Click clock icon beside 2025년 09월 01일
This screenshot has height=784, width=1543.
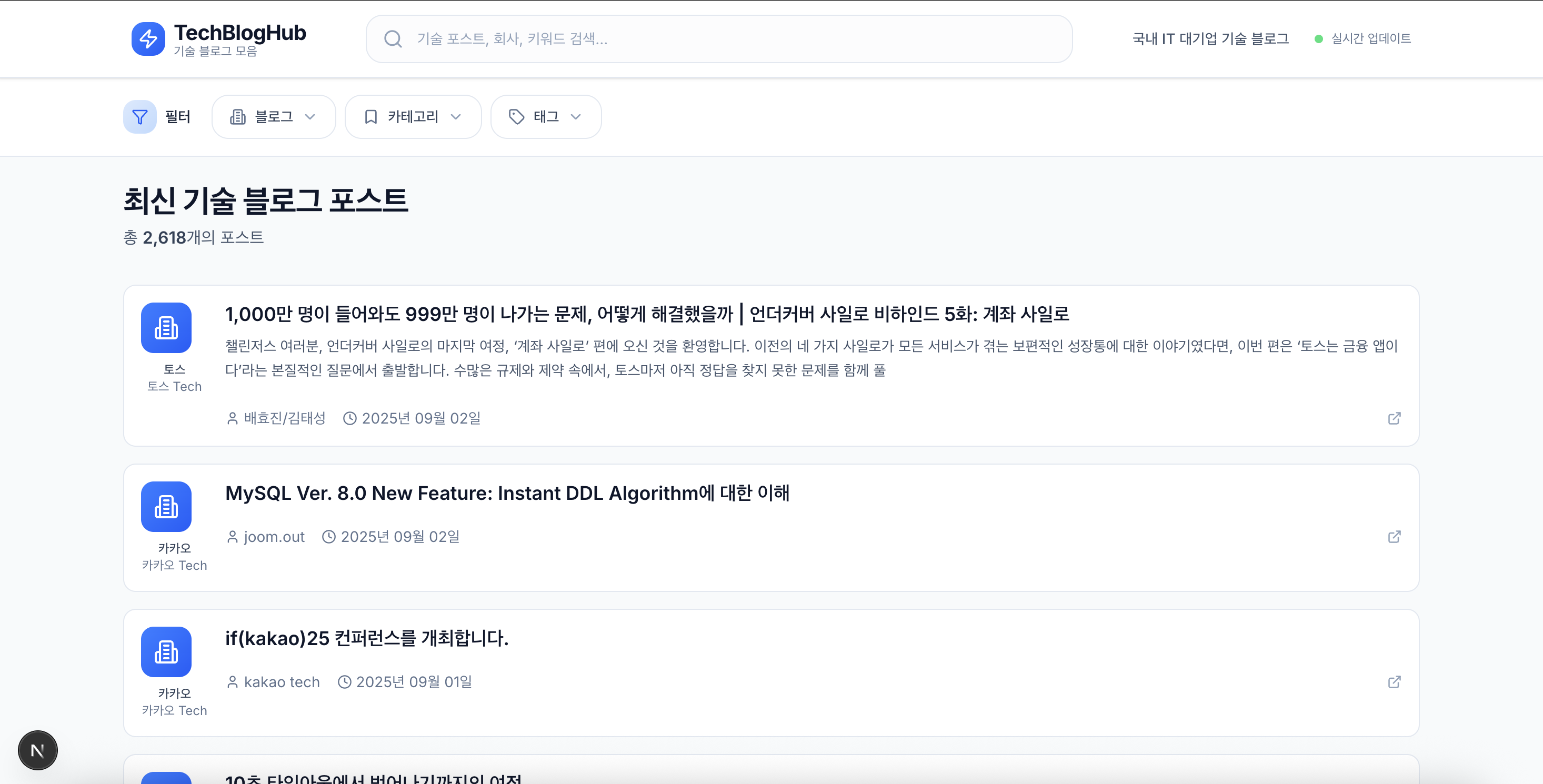(x=344, y=681)
